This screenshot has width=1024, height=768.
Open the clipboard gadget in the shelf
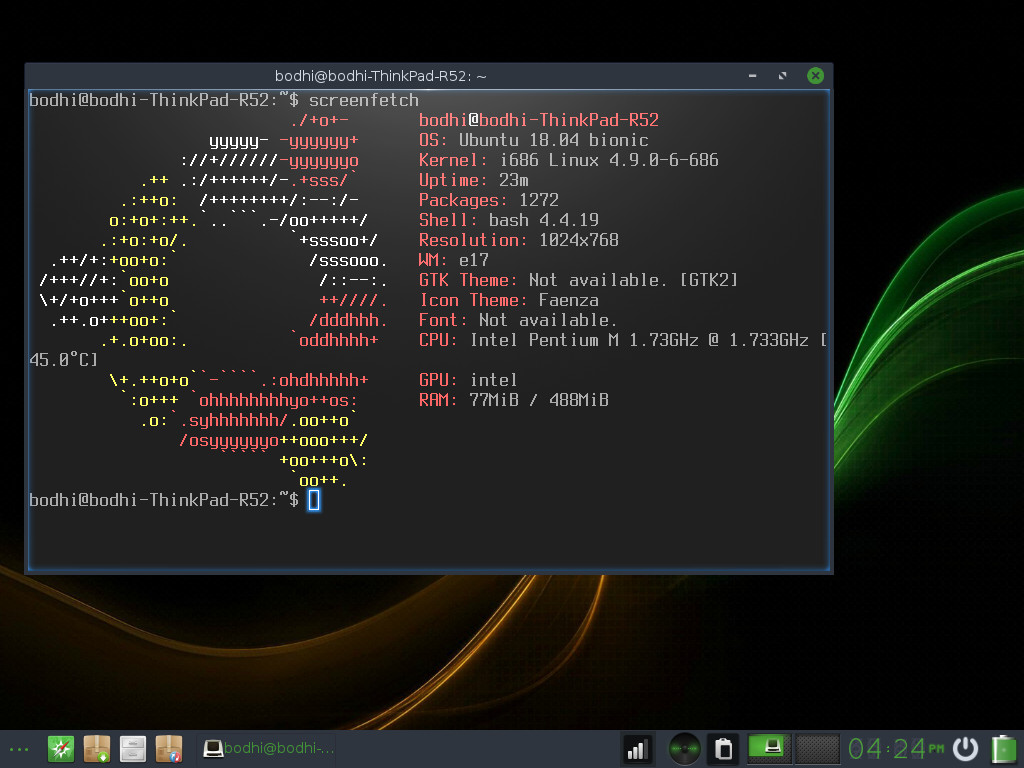pos(723,749)
